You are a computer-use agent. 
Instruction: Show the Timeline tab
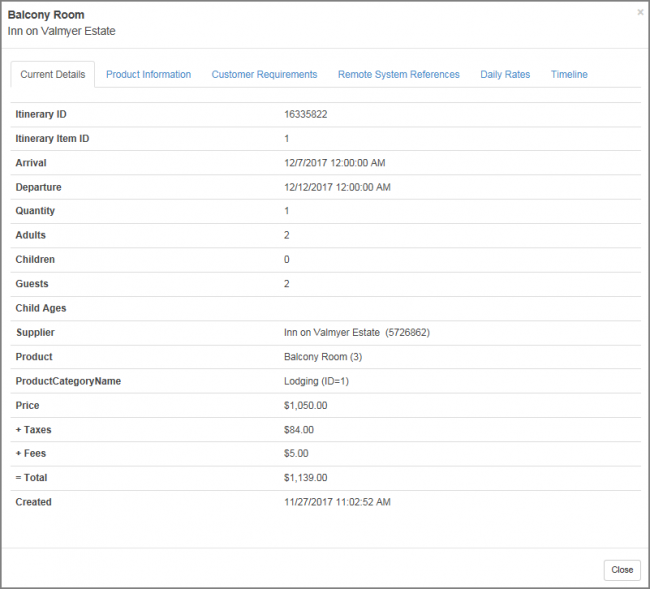point(569,75)
